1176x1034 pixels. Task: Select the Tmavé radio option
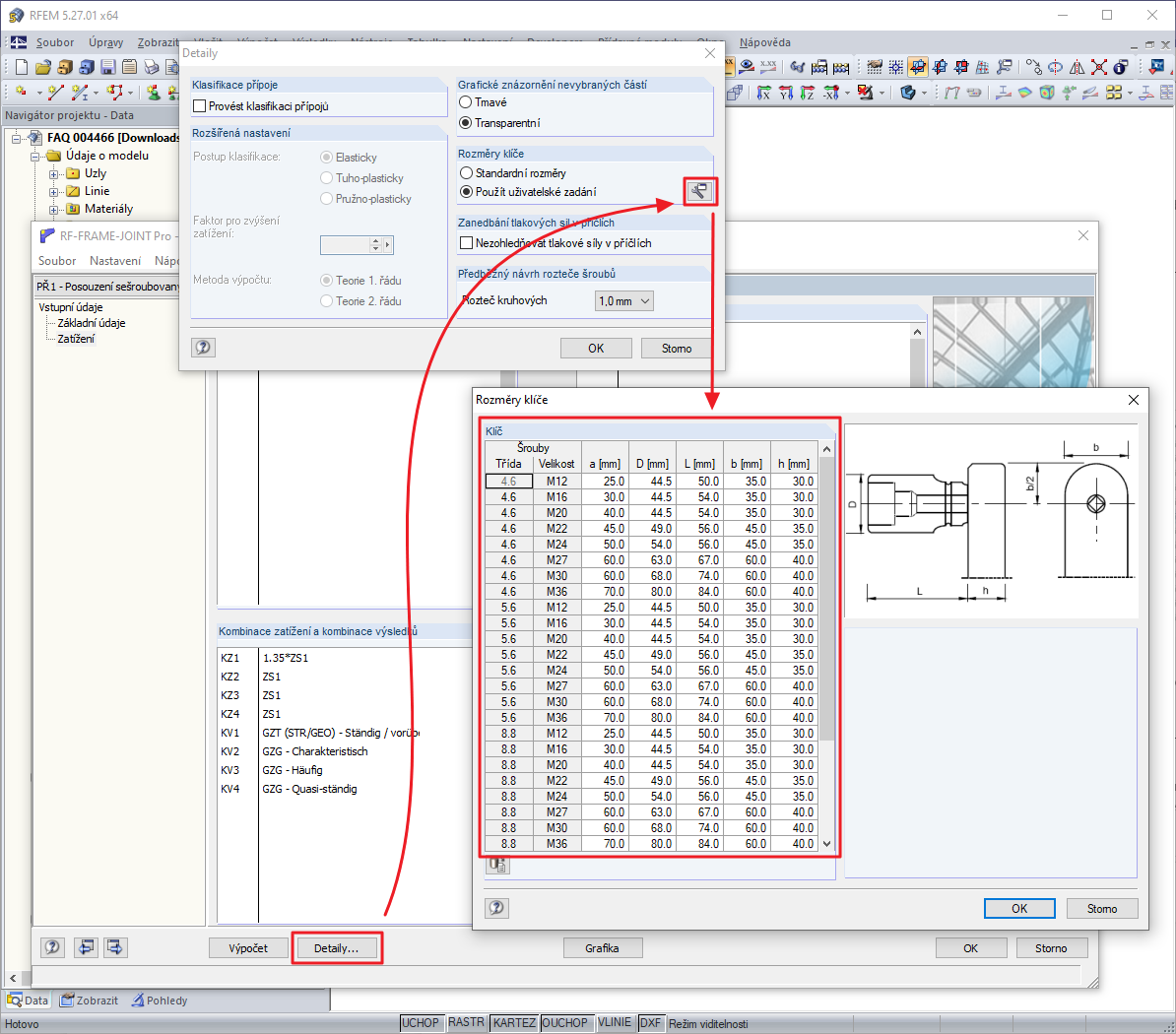click(x=466, y=102)
